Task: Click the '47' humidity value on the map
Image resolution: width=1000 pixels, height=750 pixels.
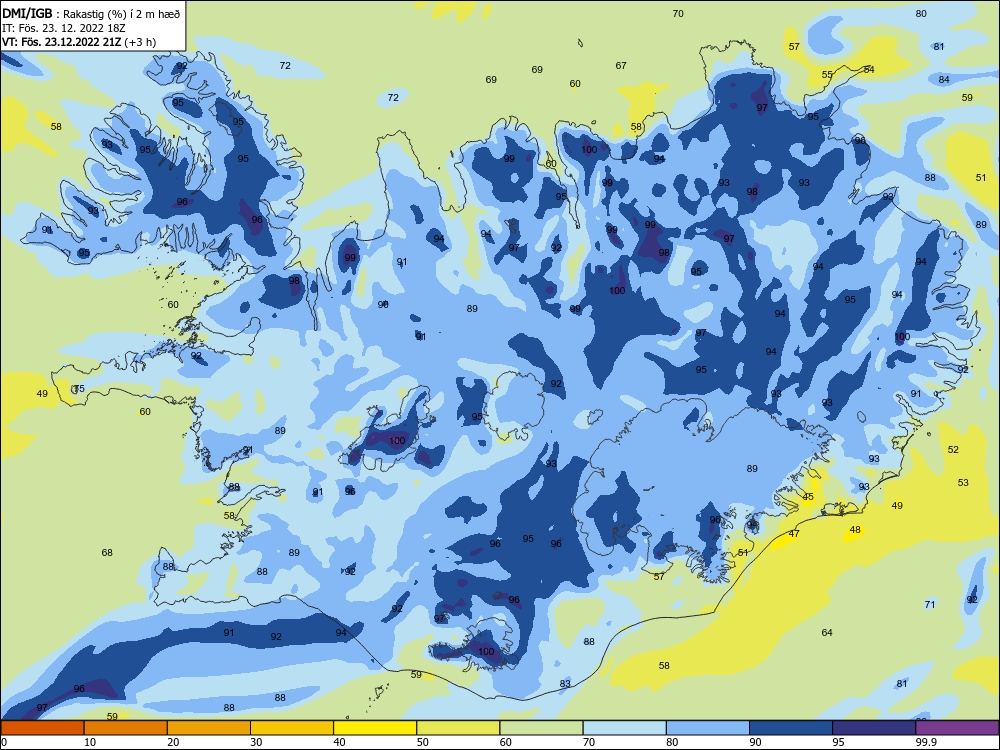Action: click(794, 534)
